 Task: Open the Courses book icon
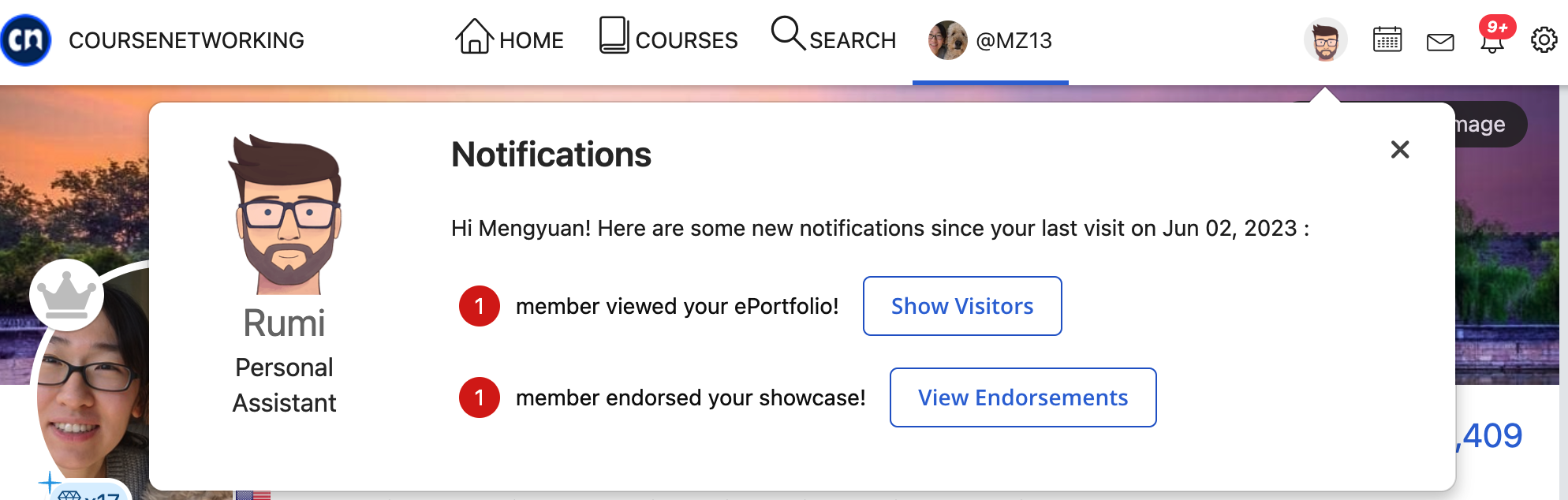(x=614, y=35)
